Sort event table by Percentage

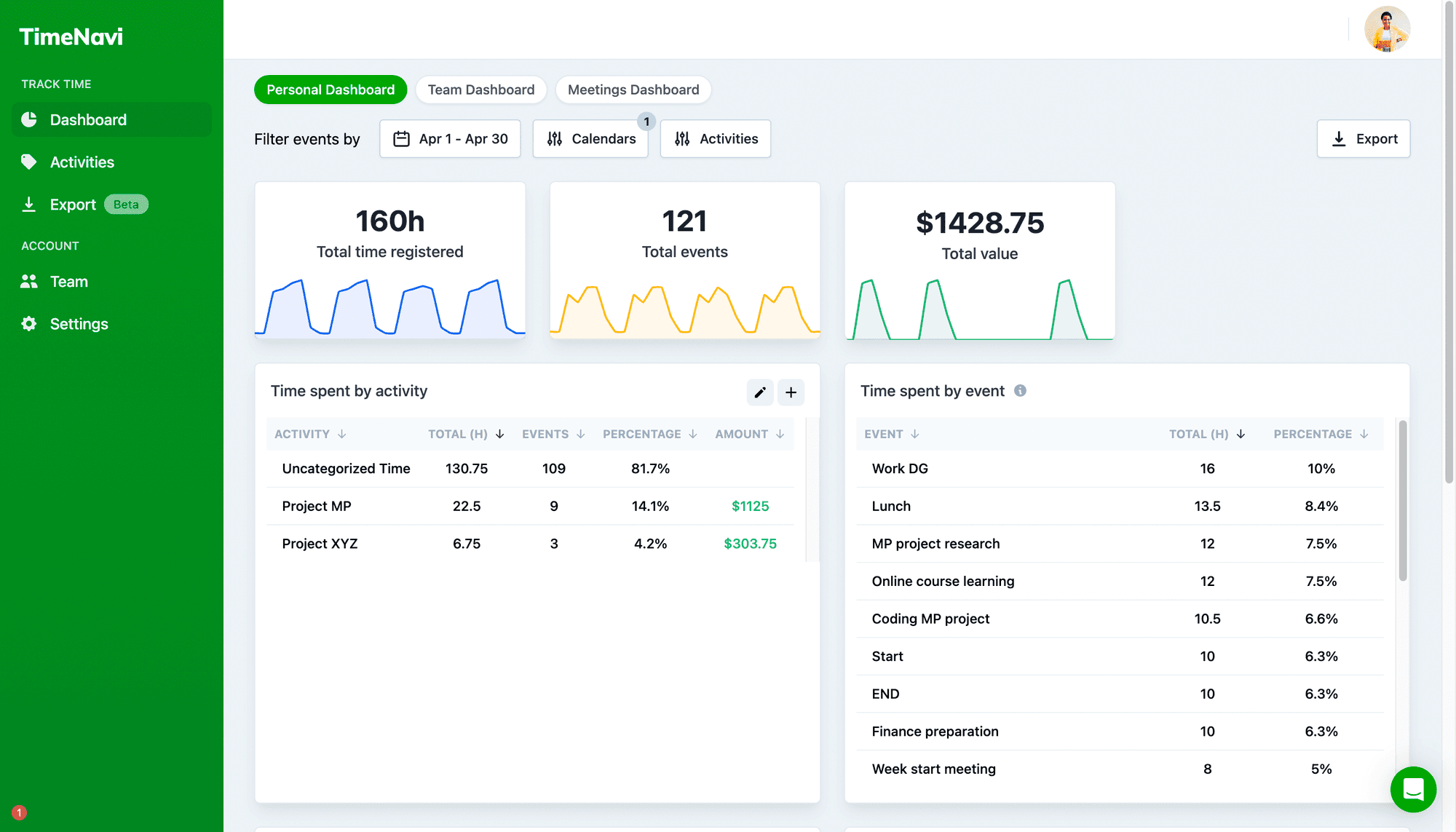[1321, 434]
